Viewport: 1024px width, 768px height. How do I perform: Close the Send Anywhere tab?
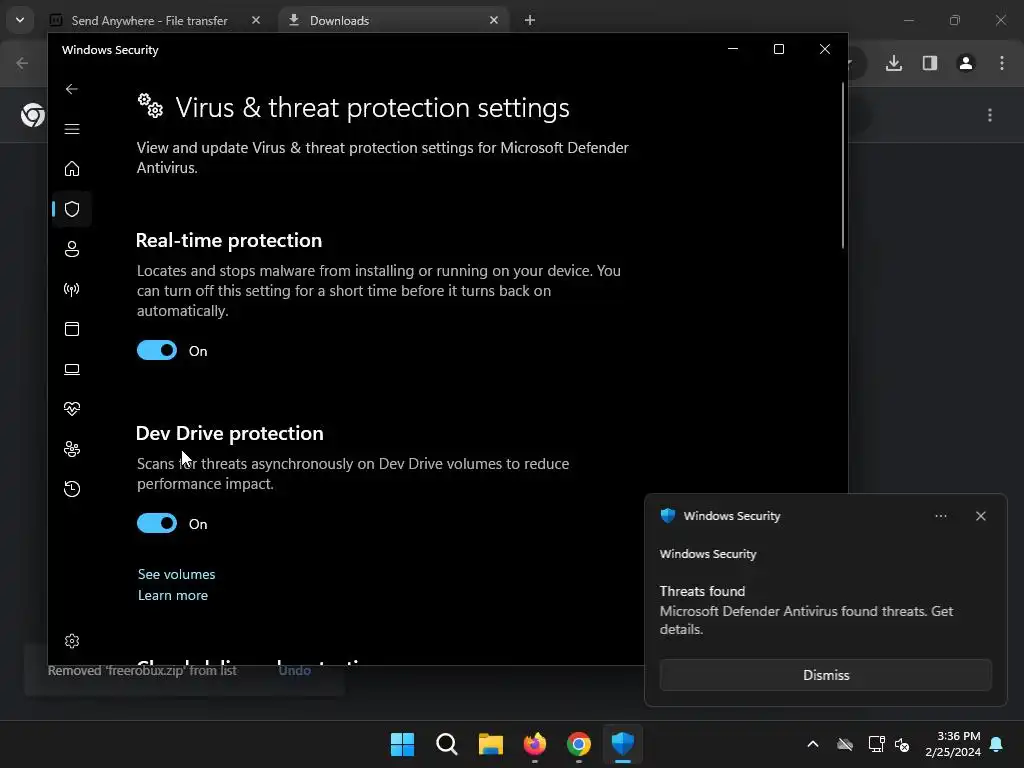[256, 20]
